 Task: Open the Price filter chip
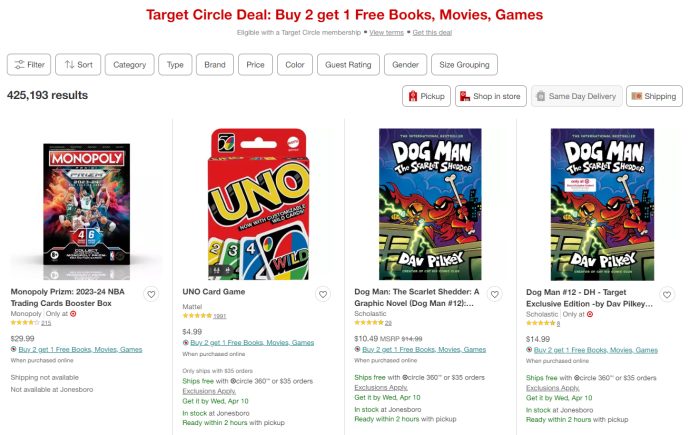255,65
